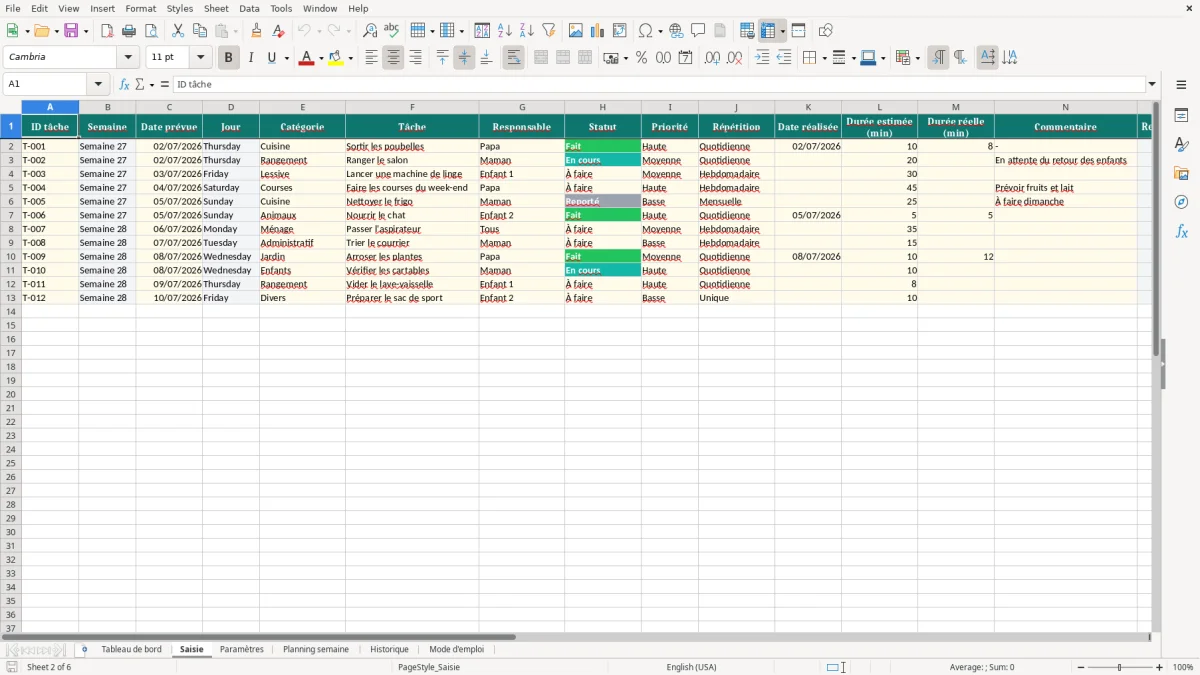Copy selection with the Copy icon
Viewport: 1200px width, 675px height.
pos(200,31)
